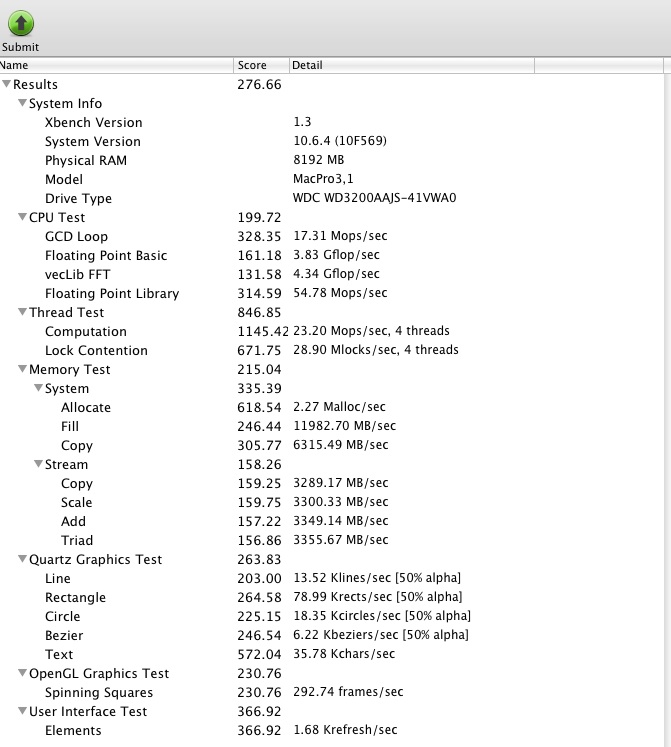Select the Fill row

332,426
